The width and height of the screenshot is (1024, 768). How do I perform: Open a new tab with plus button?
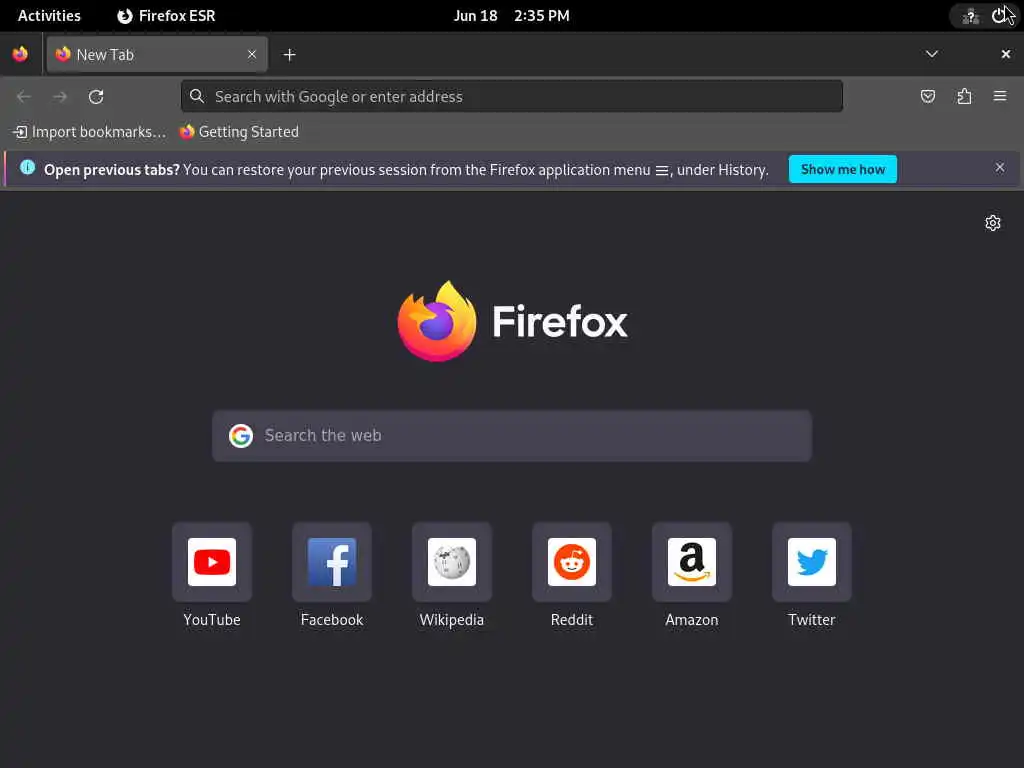(x=289, y=55)
